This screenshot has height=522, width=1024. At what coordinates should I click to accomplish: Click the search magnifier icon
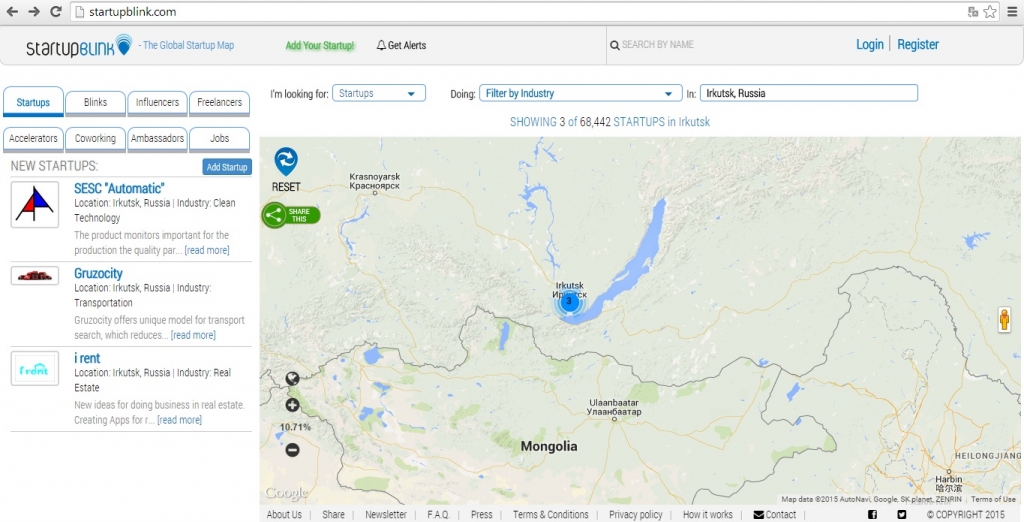615,45
